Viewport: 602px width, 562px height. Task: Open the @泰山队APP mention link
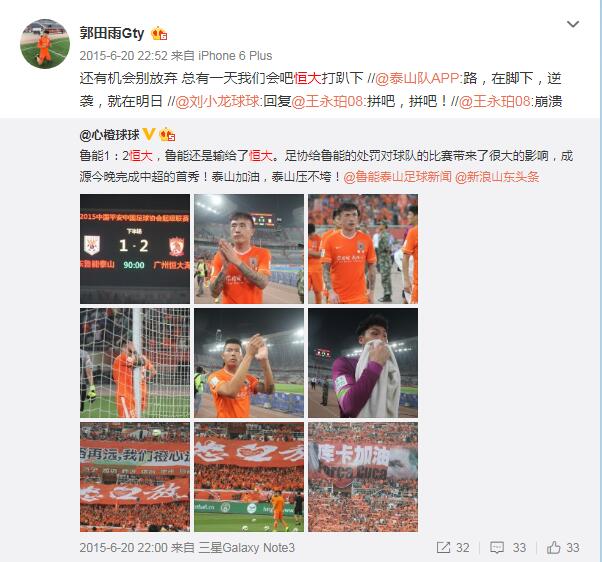tap(417, 78)
